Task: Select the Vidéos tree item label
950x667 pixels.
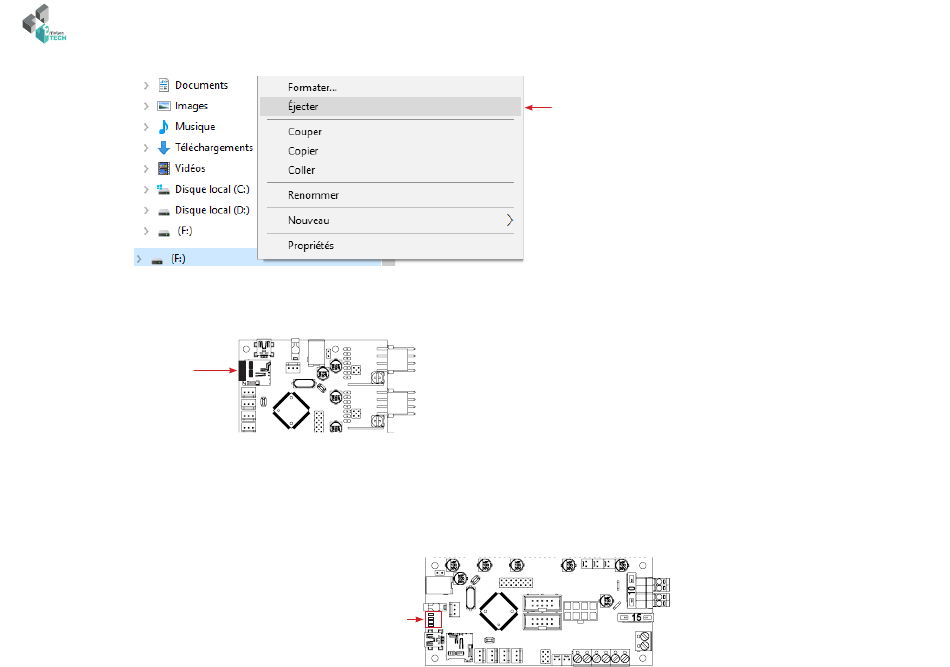Action: [190, 168]
